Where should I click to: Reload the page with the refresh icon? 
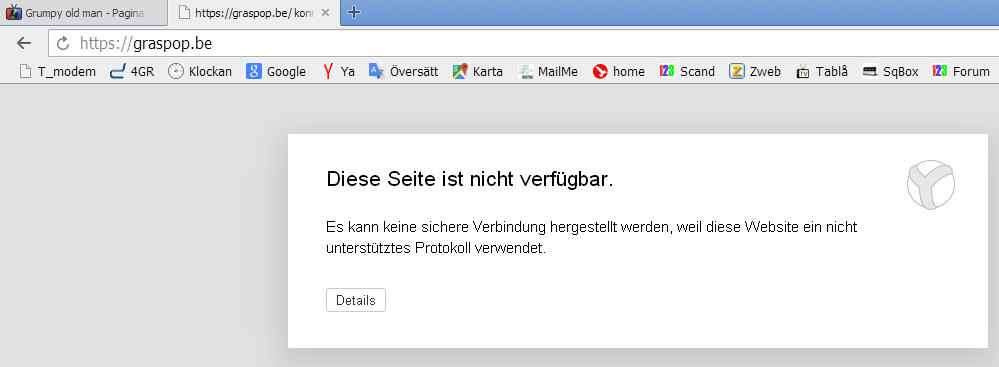coord(63,43)
